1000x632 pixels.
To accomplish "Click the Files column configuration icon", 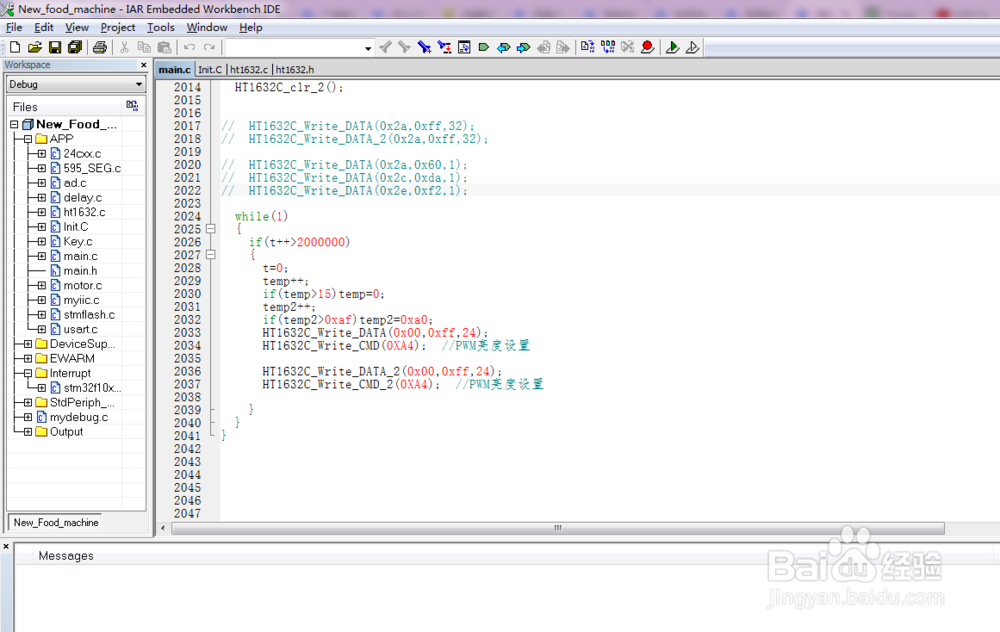I will [x=132, y=106].
